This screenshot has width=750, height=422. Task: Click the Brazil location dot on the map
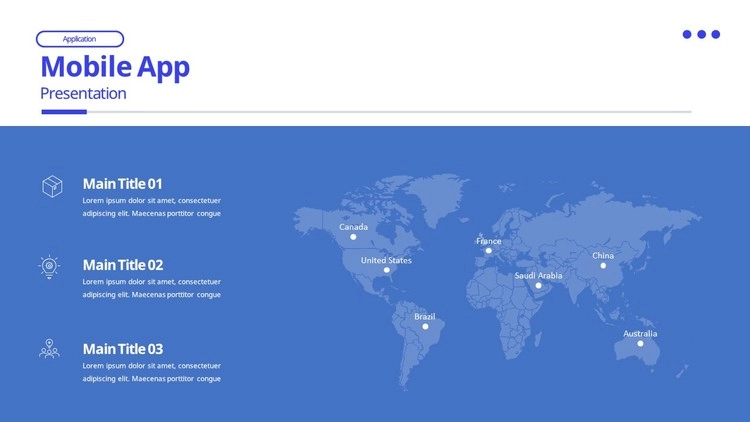tap(425, 326)
